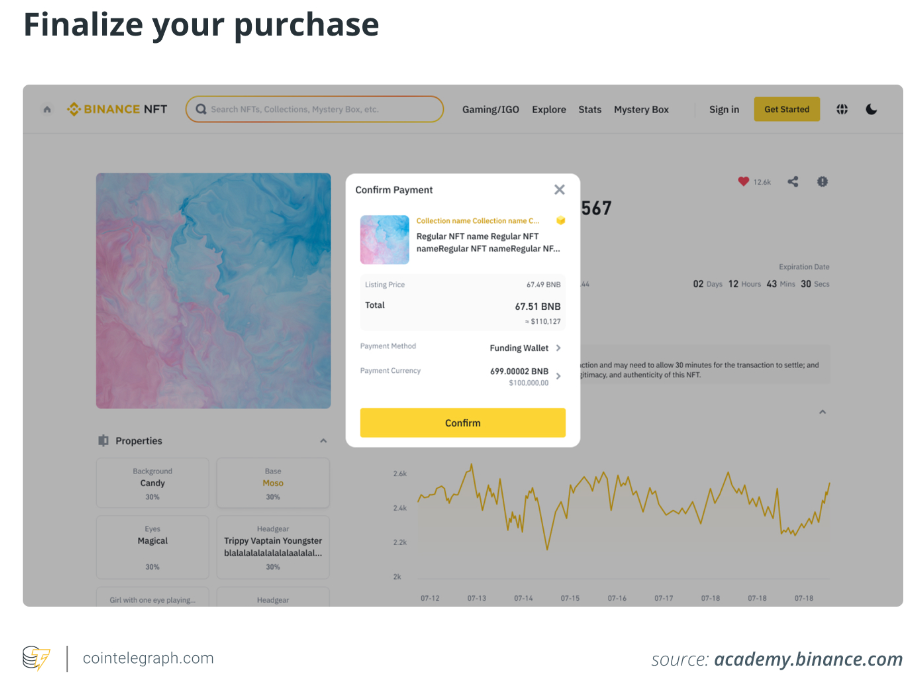Close the Confirm Payment dialog

(x=559, y=190)
